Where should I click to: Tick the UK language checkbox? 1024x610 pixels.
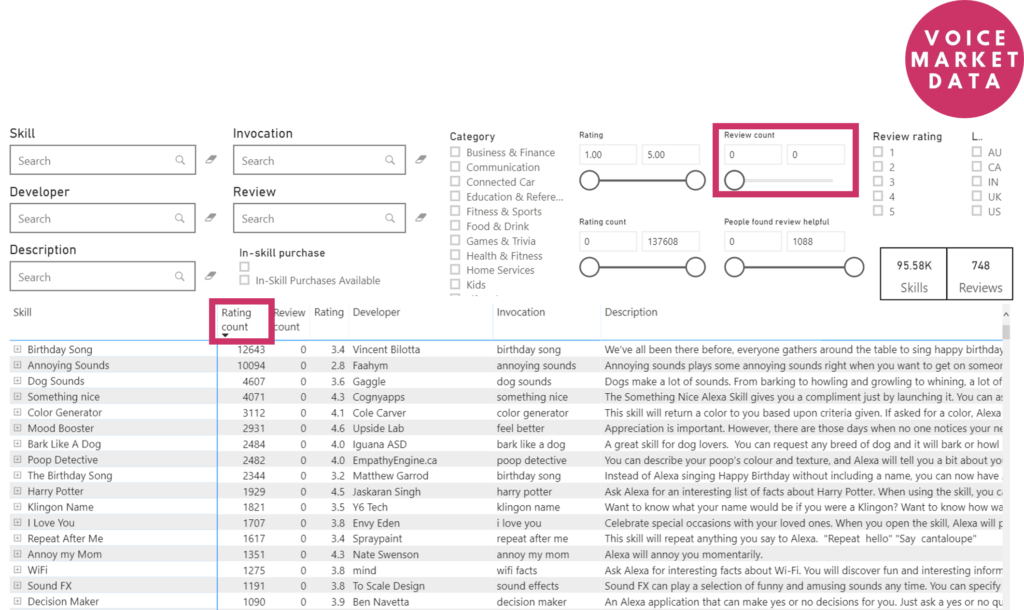click(x=976, y=196)
